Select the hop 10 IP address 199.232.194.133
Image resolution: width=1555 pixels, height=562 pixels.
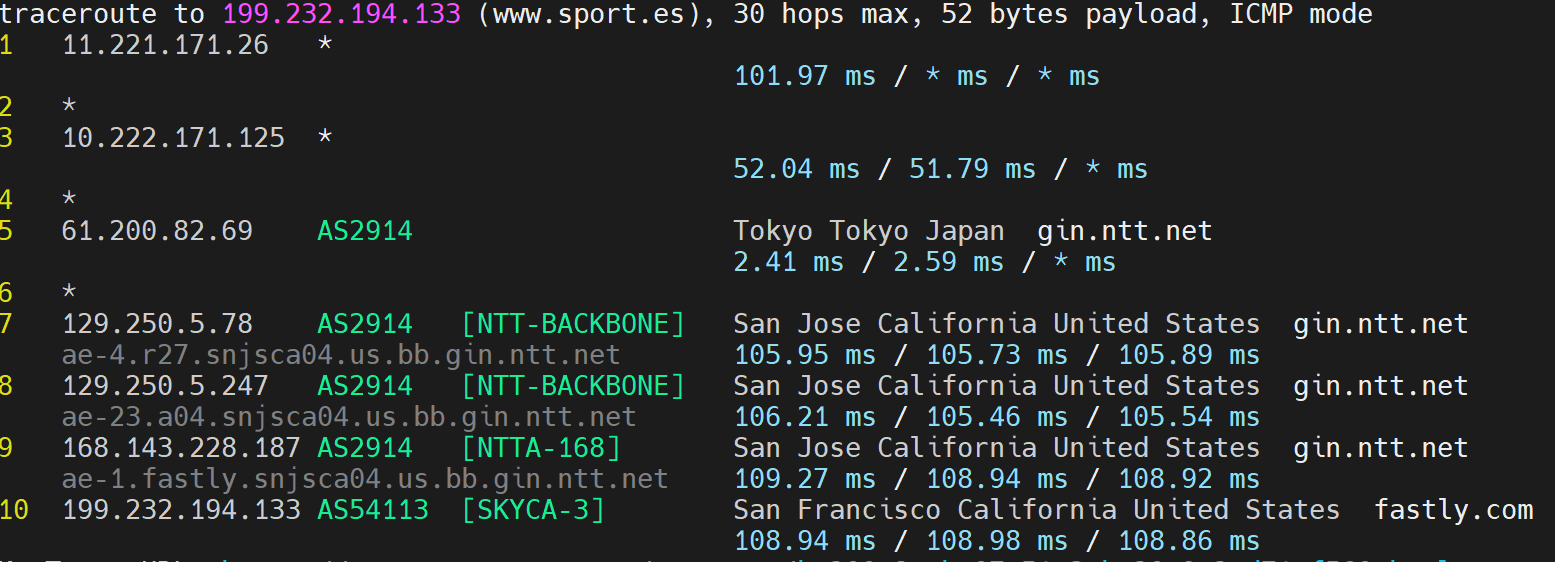[x=181, y=510]
